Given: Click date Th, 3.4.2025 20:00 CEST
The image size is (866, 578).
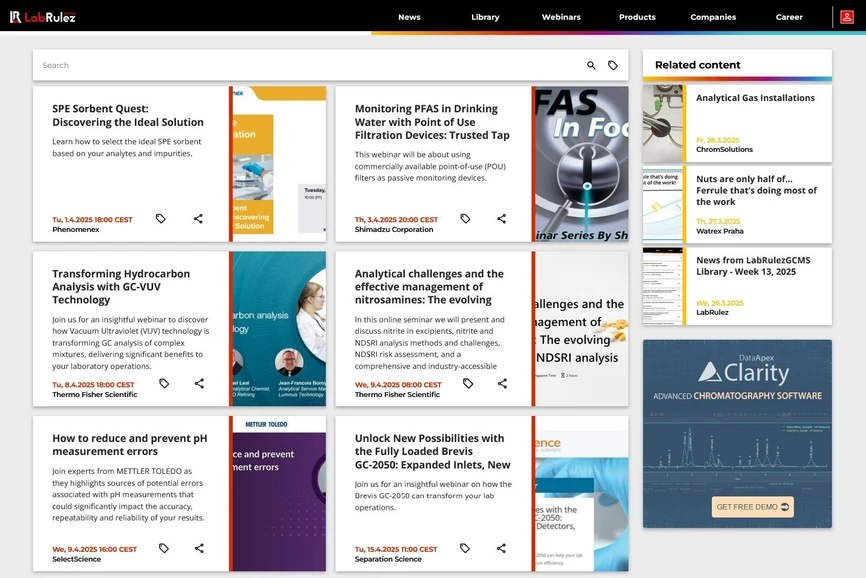Looking at the screenshot, I should pos(396,220).
